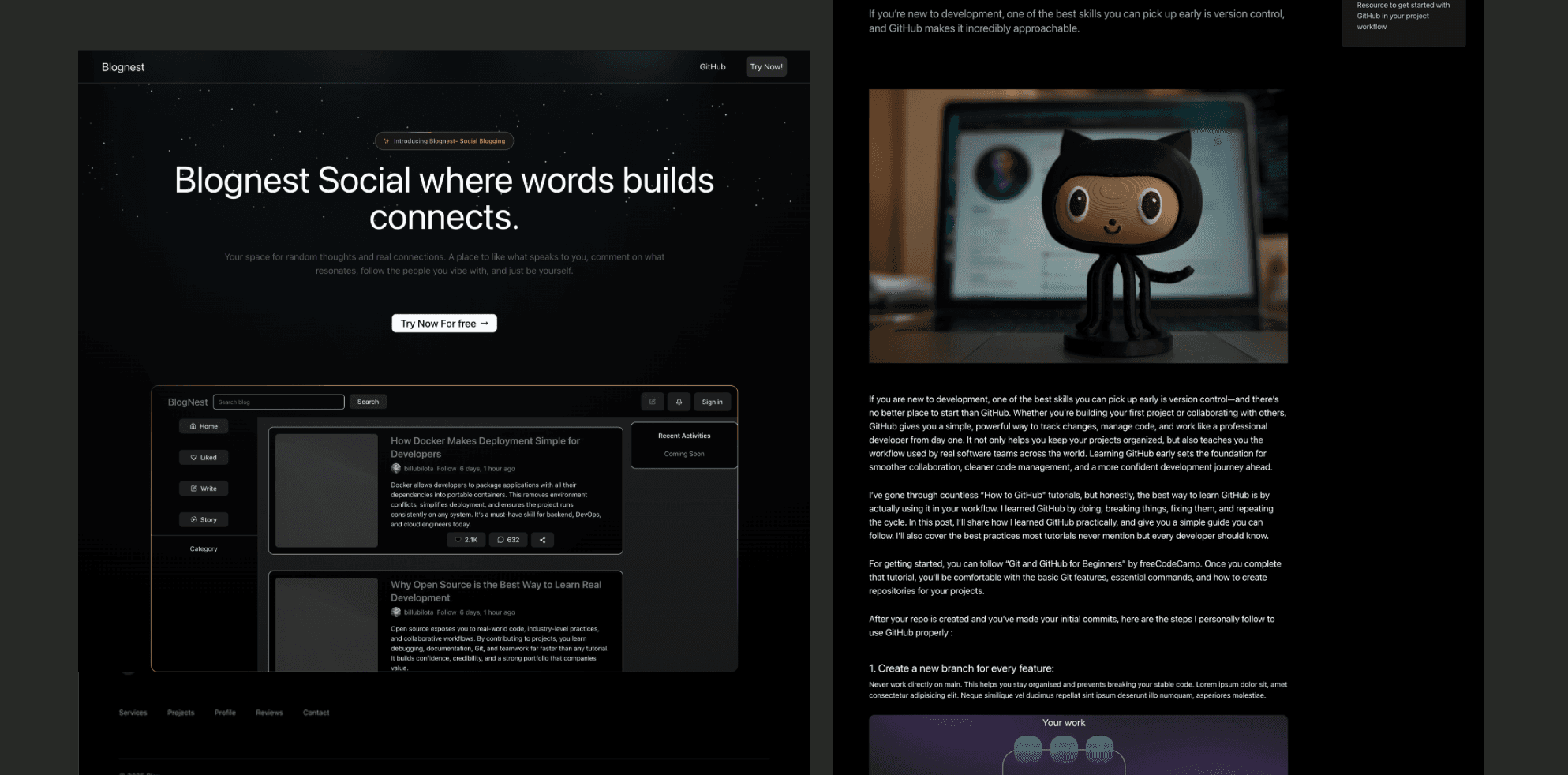Click the Docker post thumbnail image
Image resolution: width=1568 pixels, height=775 pixels.
327,490
